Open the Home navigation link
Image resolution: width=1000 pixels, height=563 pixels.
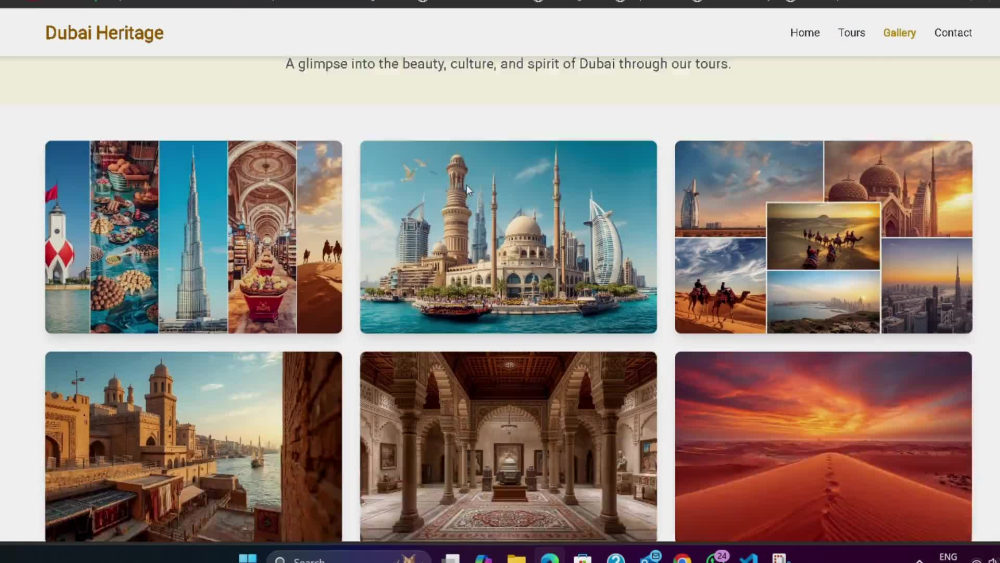pyautogui.click(x=805, y=33)
